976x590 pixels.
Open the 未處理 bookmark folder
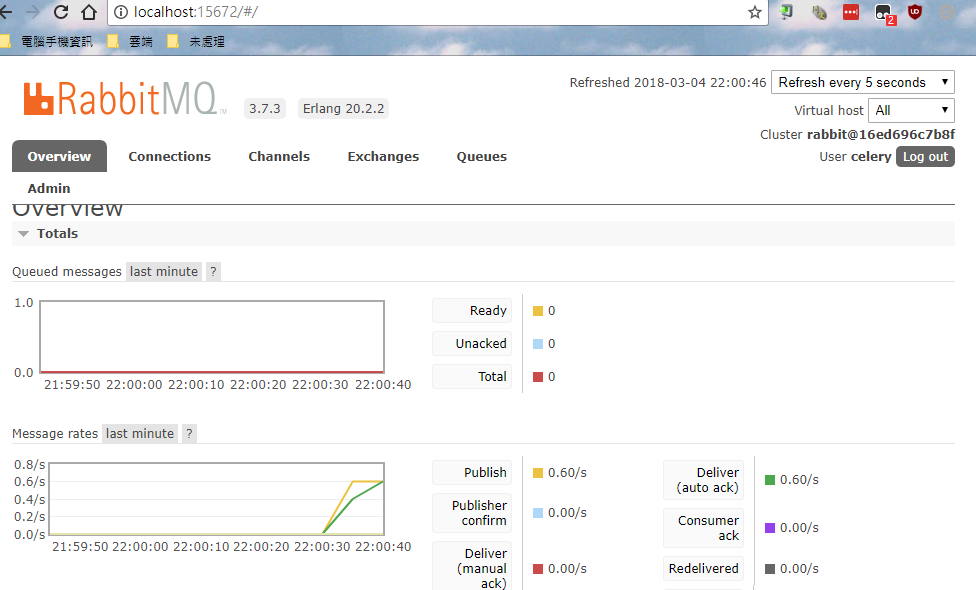coord(196,42)
